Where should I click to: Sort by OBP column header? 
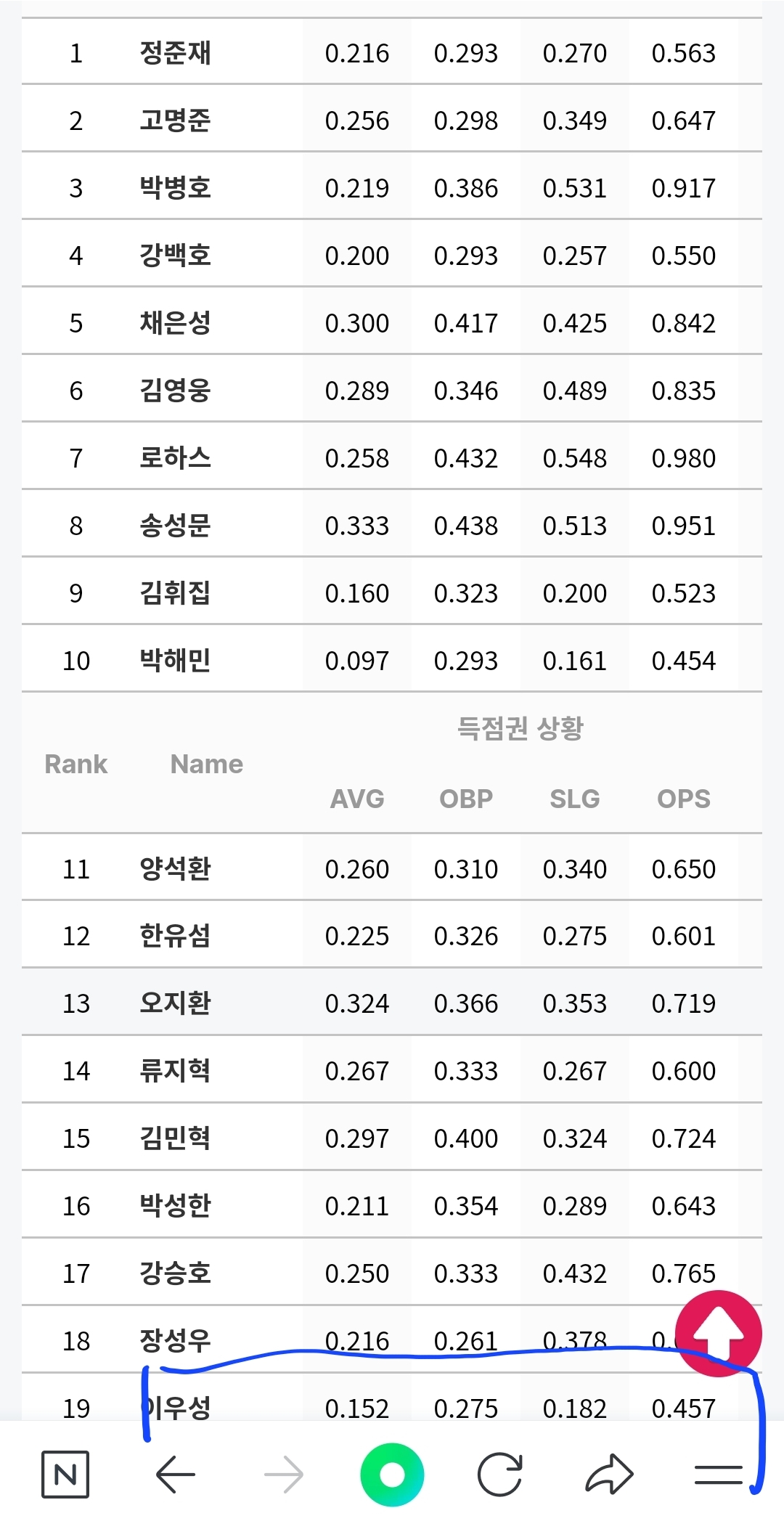click(466, 799)
